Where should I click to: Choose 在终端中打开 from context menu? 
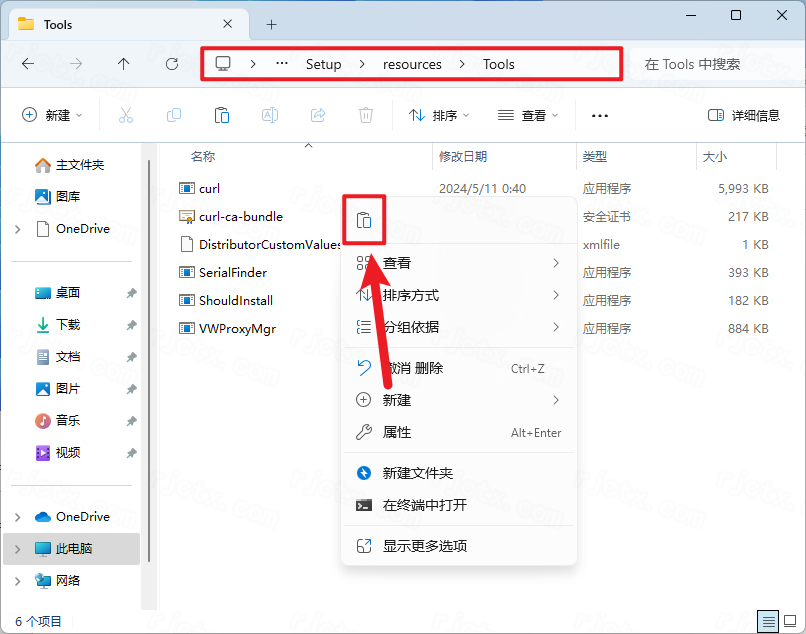(x=424, y=505)
